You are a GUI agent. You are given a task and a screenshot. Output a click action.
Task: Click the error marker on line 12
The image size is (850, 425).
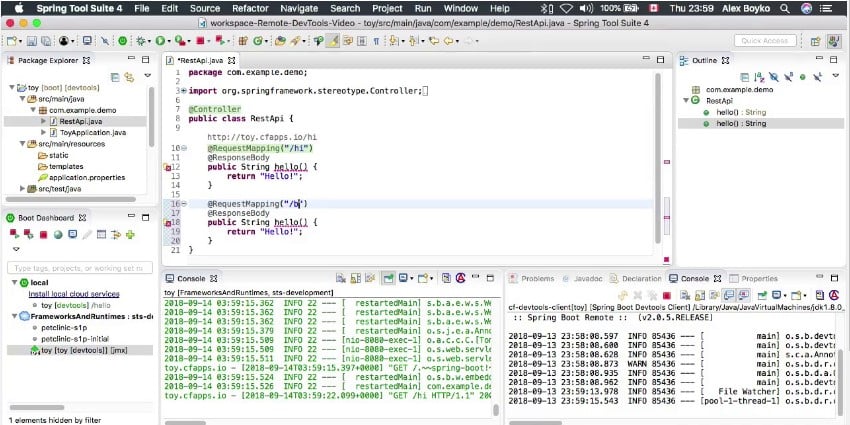pyautogui.click(x=168, y=168)
